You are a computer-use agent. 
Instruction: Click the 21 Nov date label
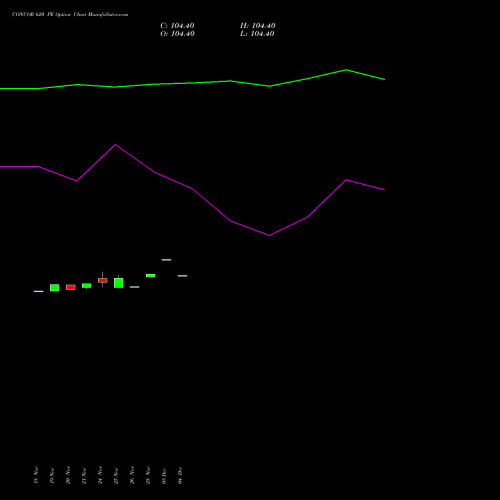(x=84, y=475)
